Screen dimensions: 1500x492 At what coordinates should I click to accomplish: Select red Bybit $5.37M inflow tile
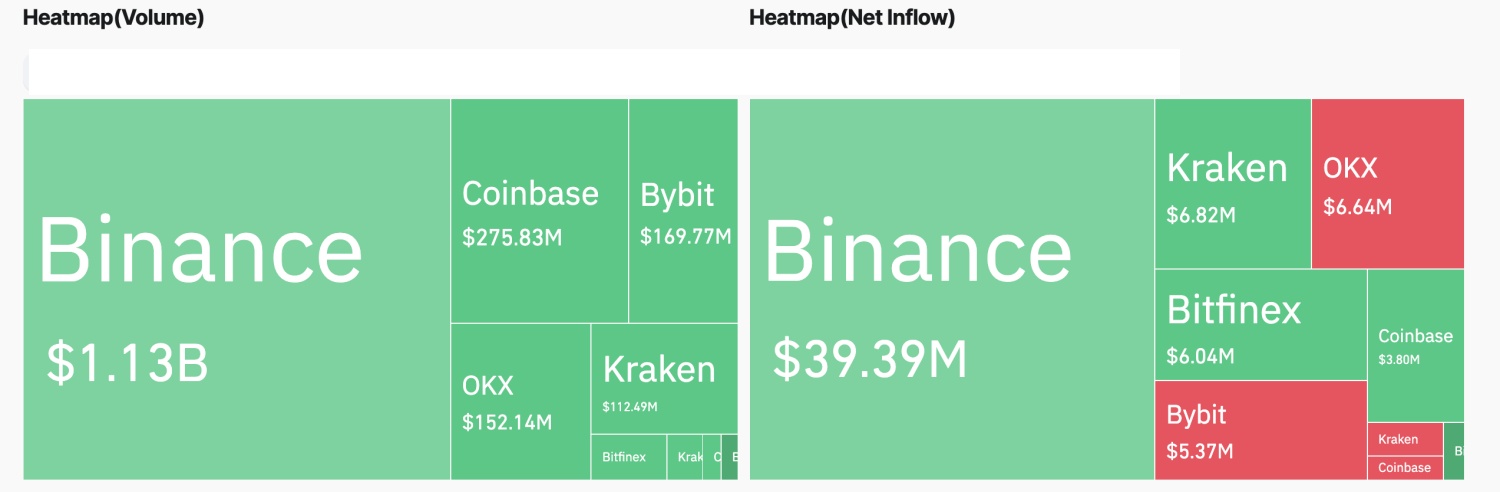click(1261, 431)
